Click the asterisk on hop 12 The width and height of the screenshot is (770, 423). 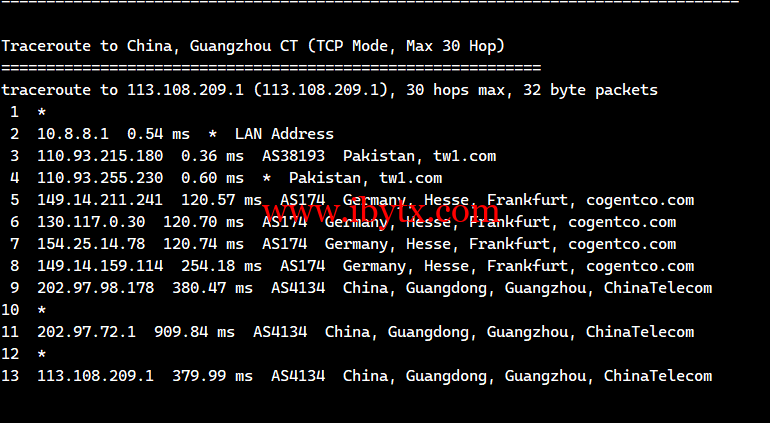[42, 354]
